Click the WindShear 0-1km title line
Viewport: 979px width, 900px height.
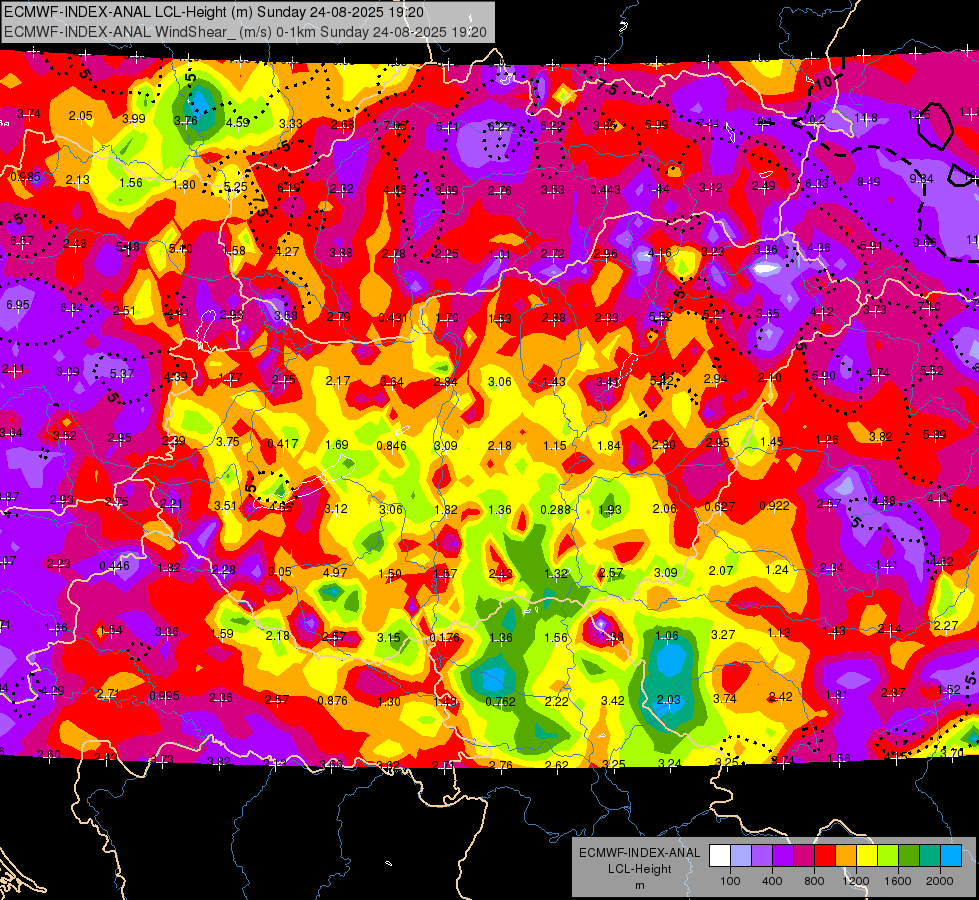pyautogui.click(x=245, y=32)
